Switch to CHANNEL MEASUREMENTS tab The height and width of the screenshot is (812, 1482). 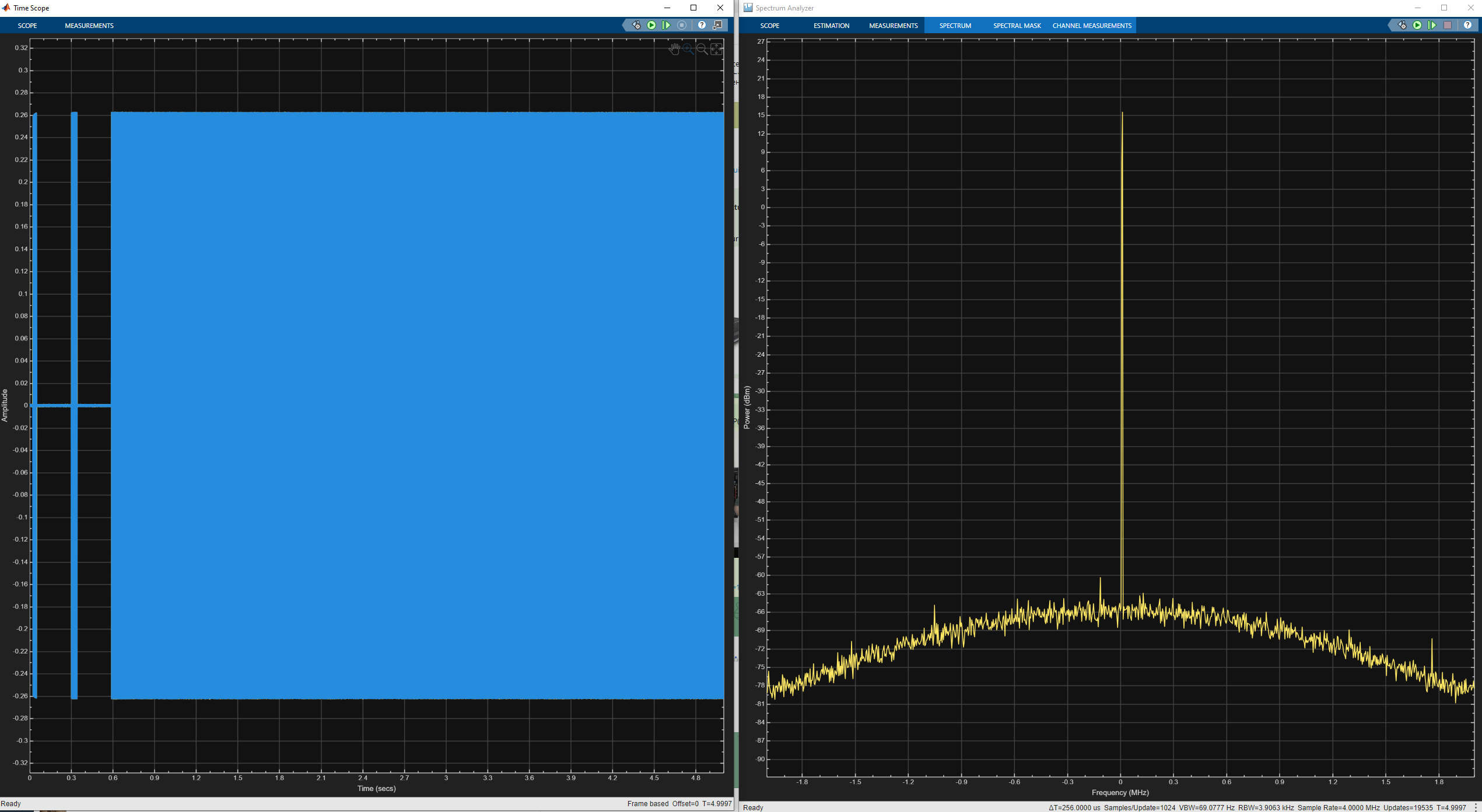coord(1091,26)
